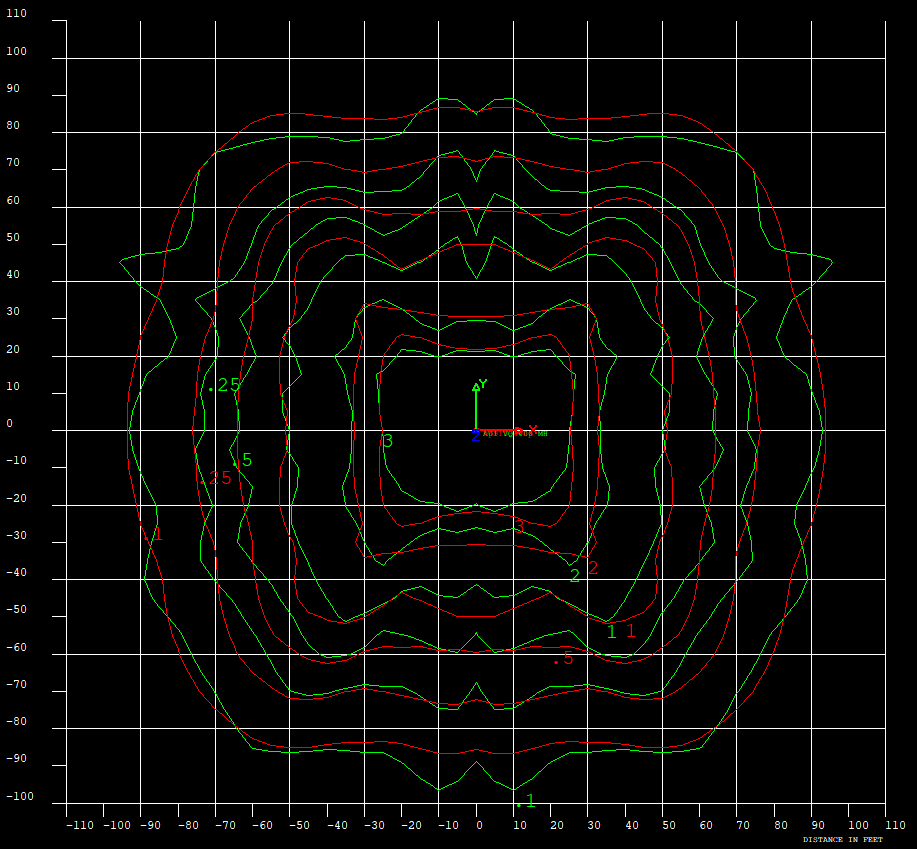Viewport: 917px width, 849px height.
Task: Select the green .5 contour label
Action: pos(243,460)
